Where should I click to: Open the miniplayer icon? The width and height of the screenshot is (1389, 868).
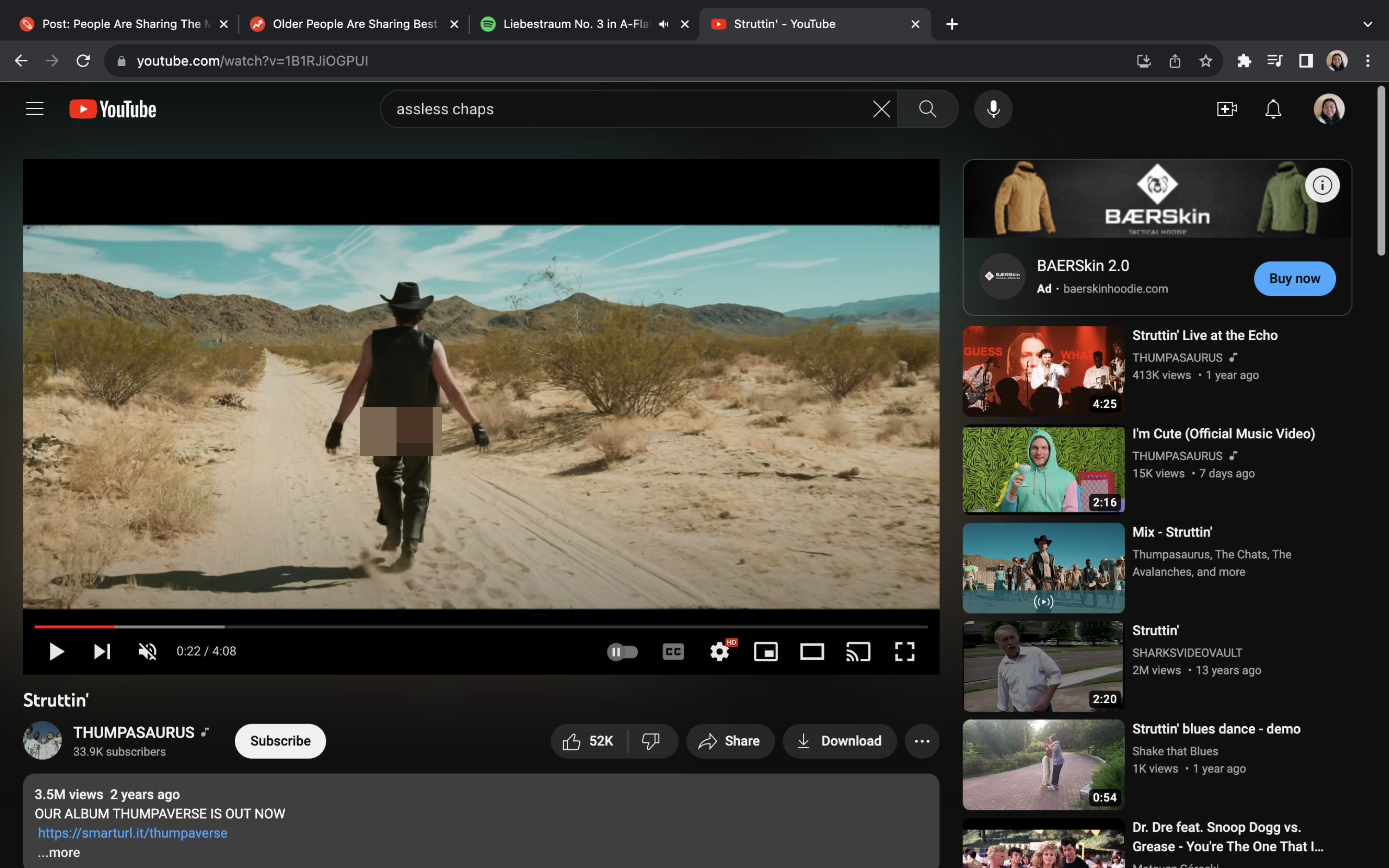(766, 651)
